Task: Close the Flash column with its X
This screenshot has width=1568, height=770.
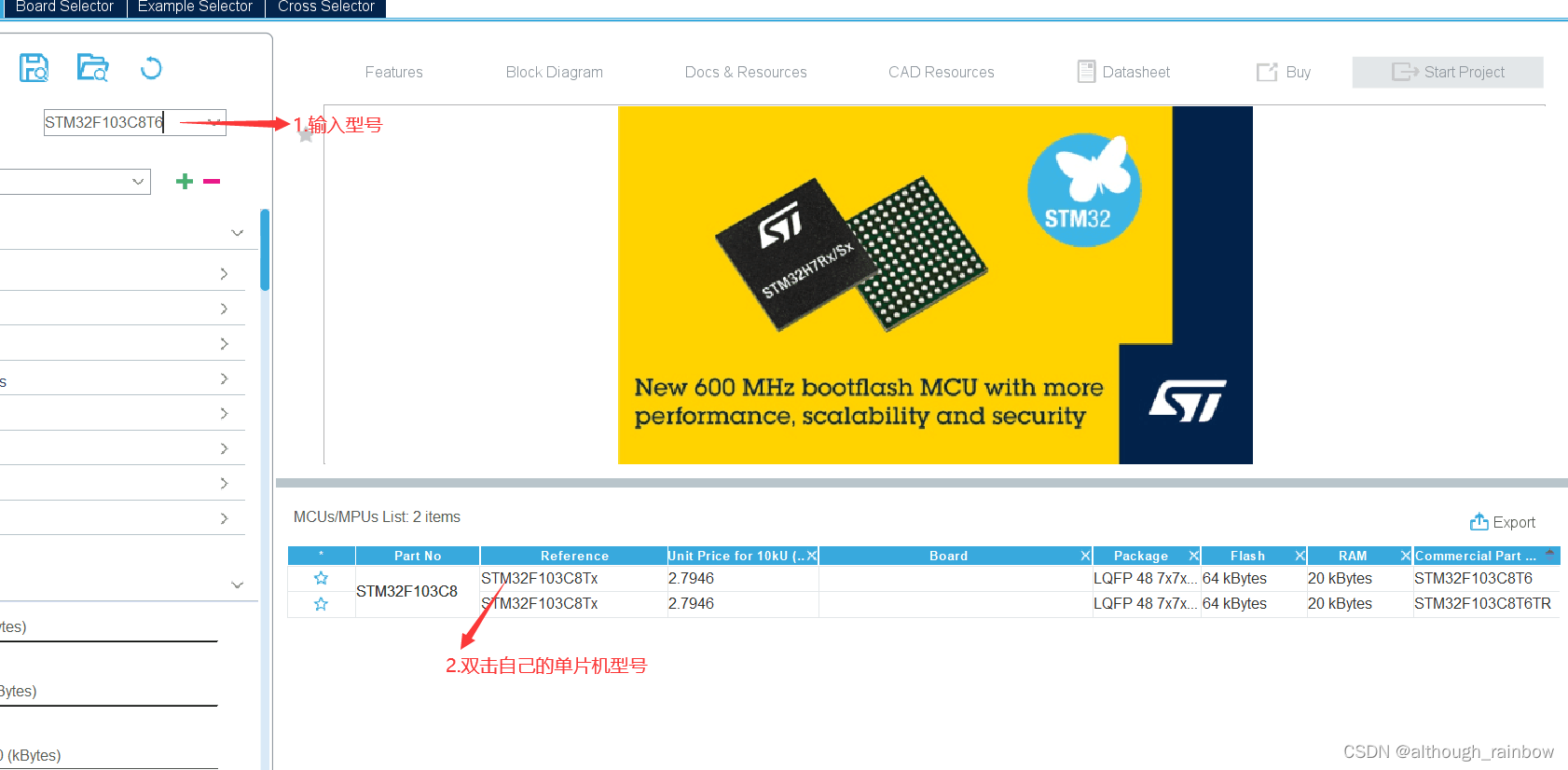Action: (1300, 556)
